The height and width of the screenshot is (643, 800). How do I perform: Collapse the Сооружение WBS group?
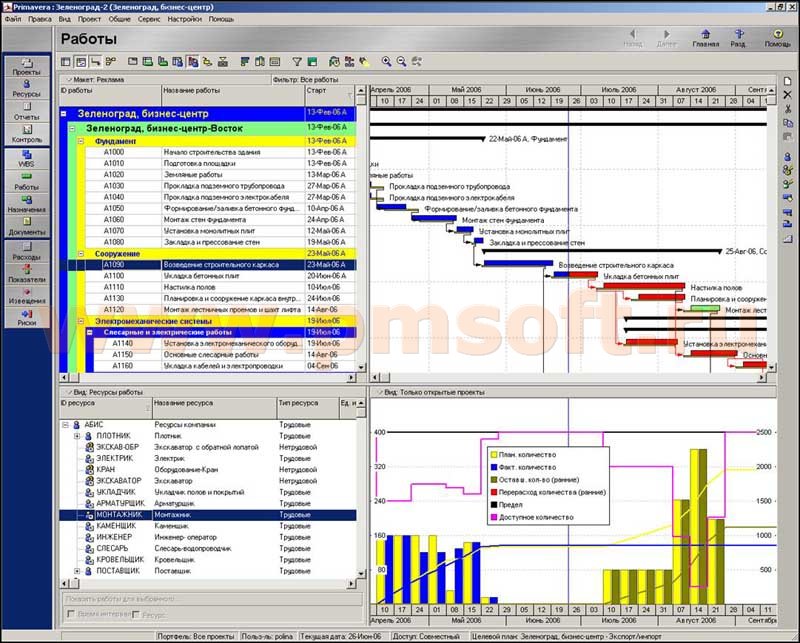(x=81, y=254)
